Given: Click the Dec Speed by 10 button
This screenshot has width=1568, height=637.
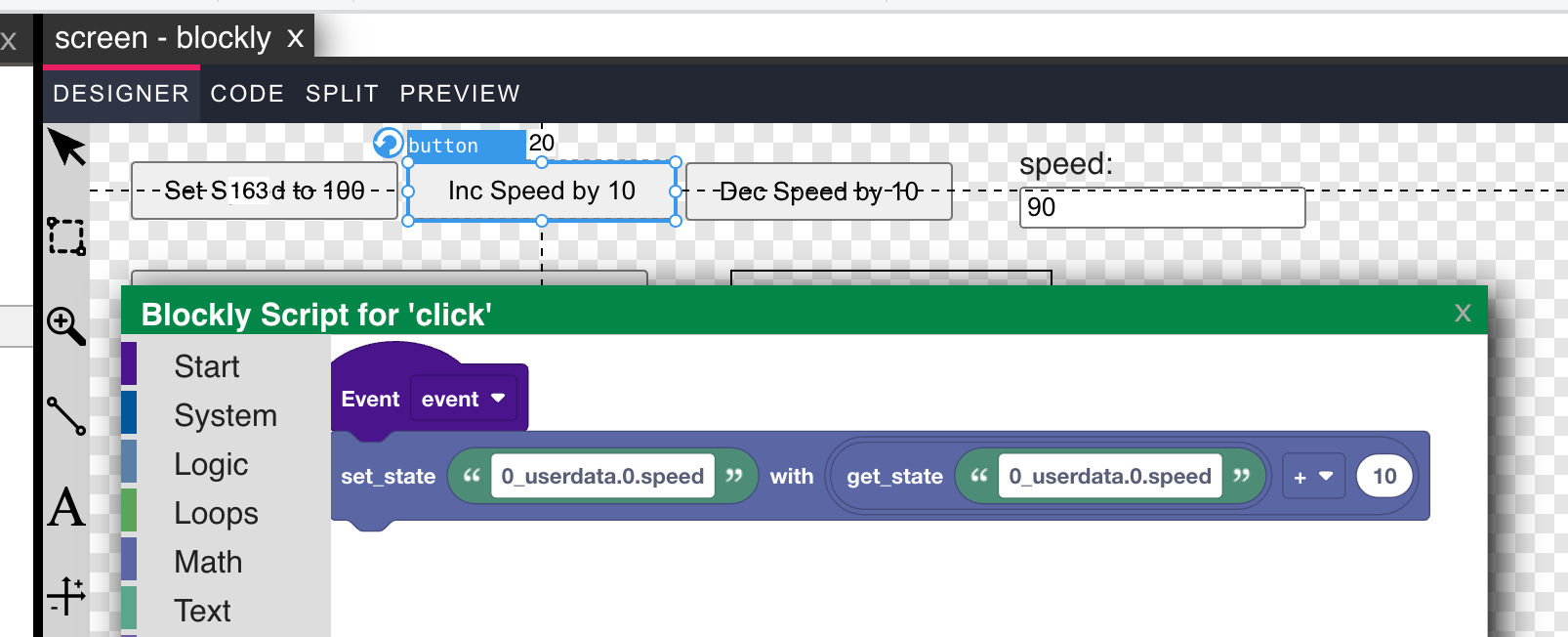Looking at the screenshot, I should pos(818,191).
